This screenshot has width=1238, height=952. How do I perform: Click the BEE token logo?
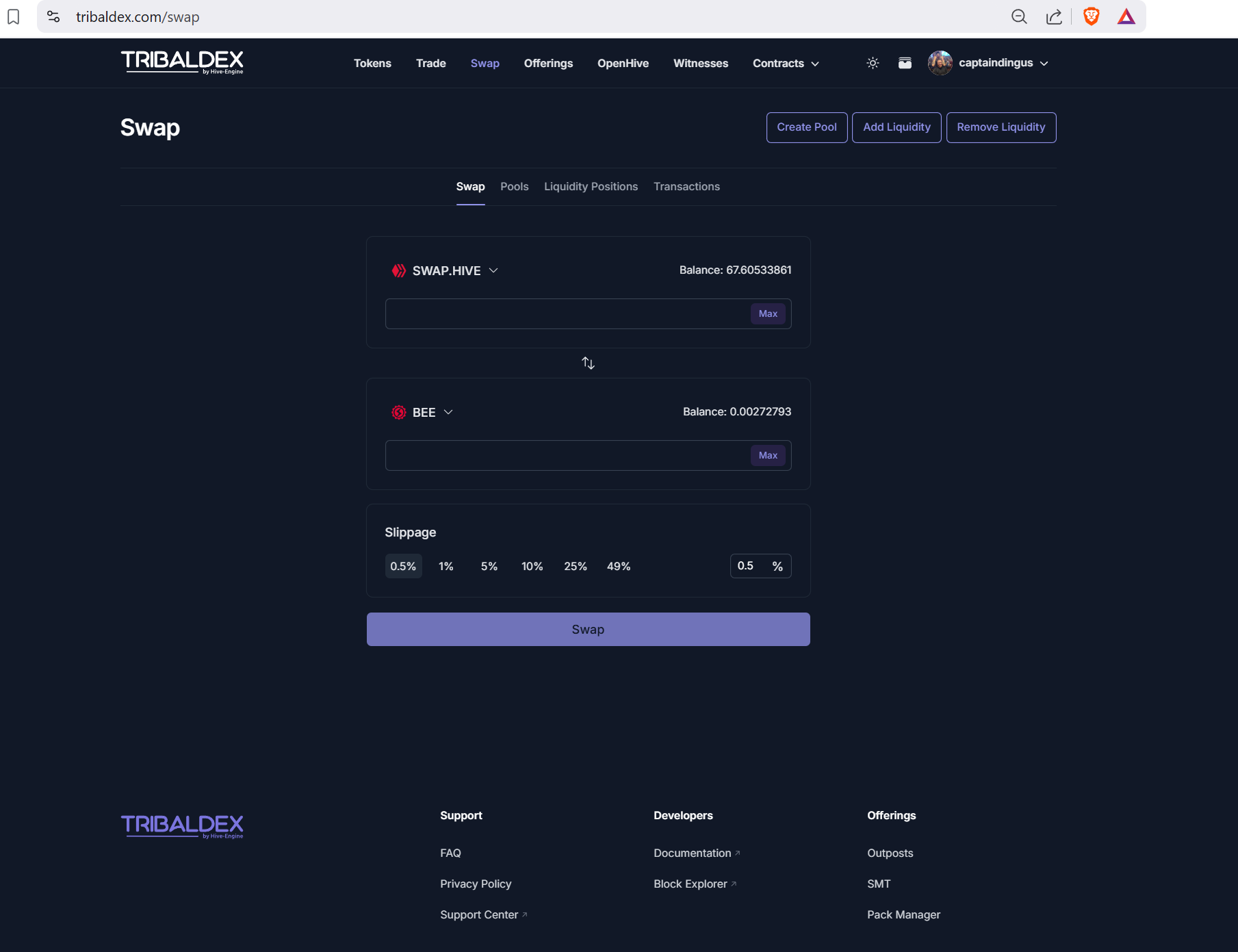[x=398, y=413]
